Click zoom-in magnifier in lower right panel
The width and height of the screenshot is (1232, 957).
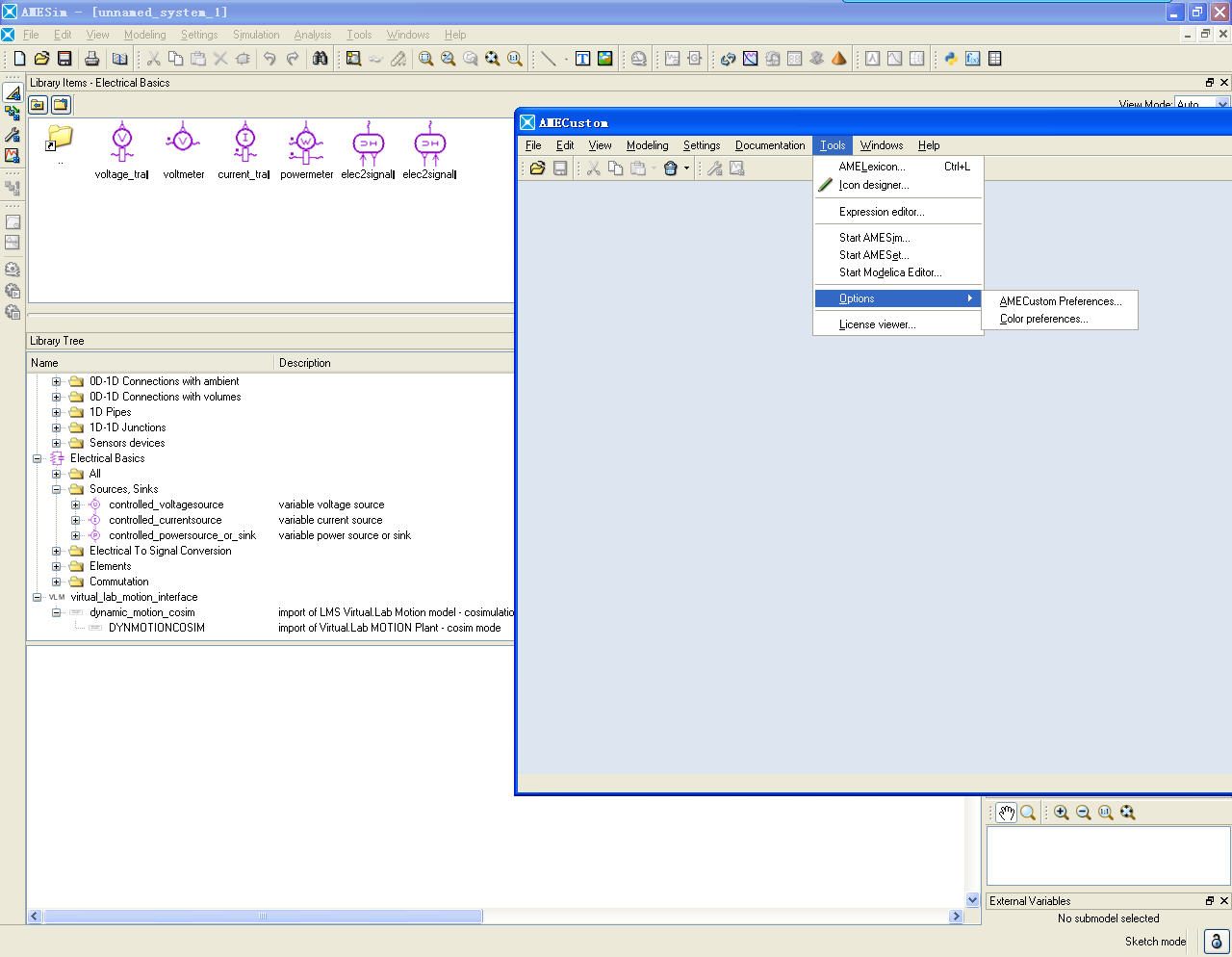[x=1061, y=813]
